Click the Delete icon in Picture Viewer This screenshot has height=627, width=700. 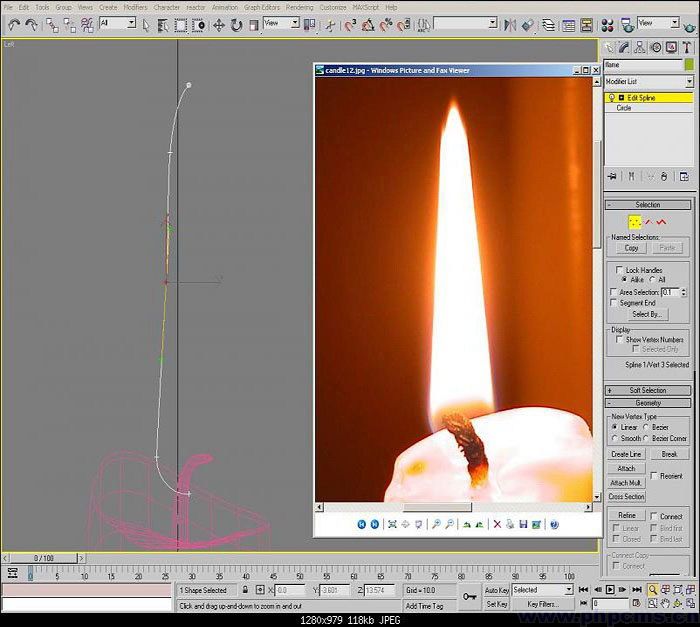497,524
